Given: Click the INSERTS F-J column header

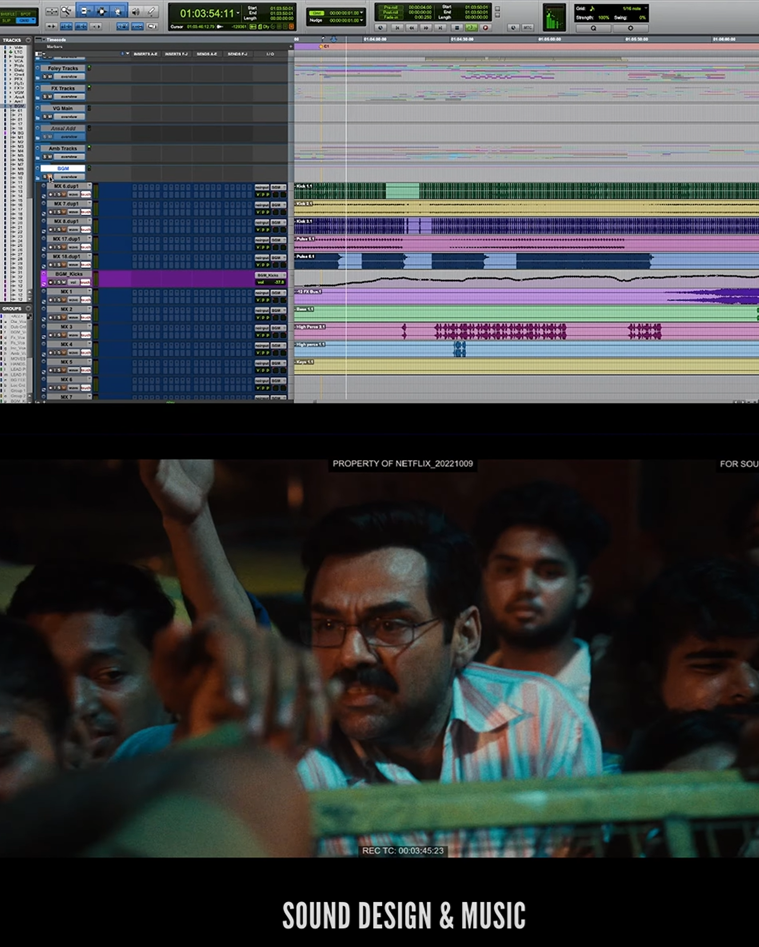Looking at the screenshot, I should pyautogui.click(x=176, y=54).
